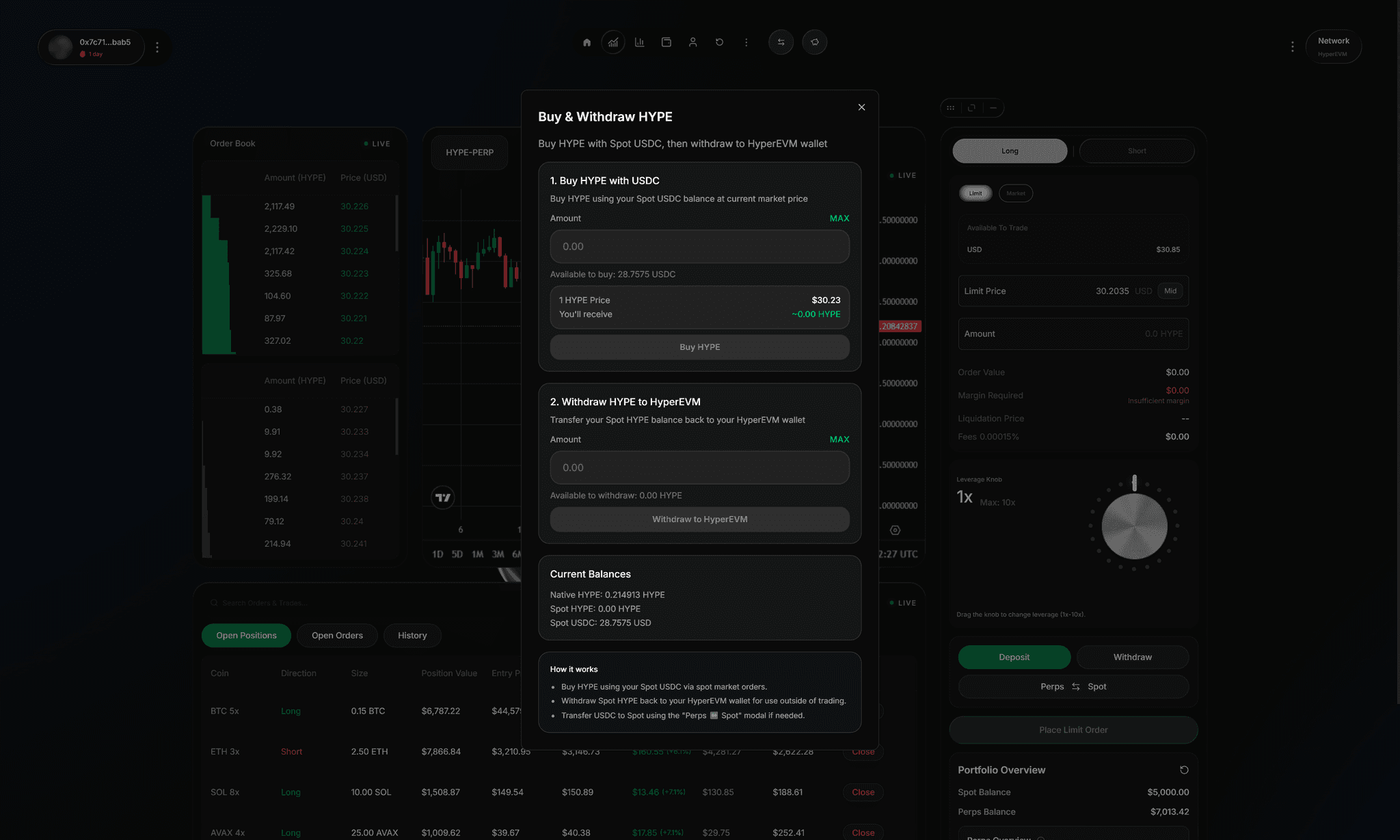
Task: Open the piggy bank earn icon top right
Action: [x=814, y=42]
